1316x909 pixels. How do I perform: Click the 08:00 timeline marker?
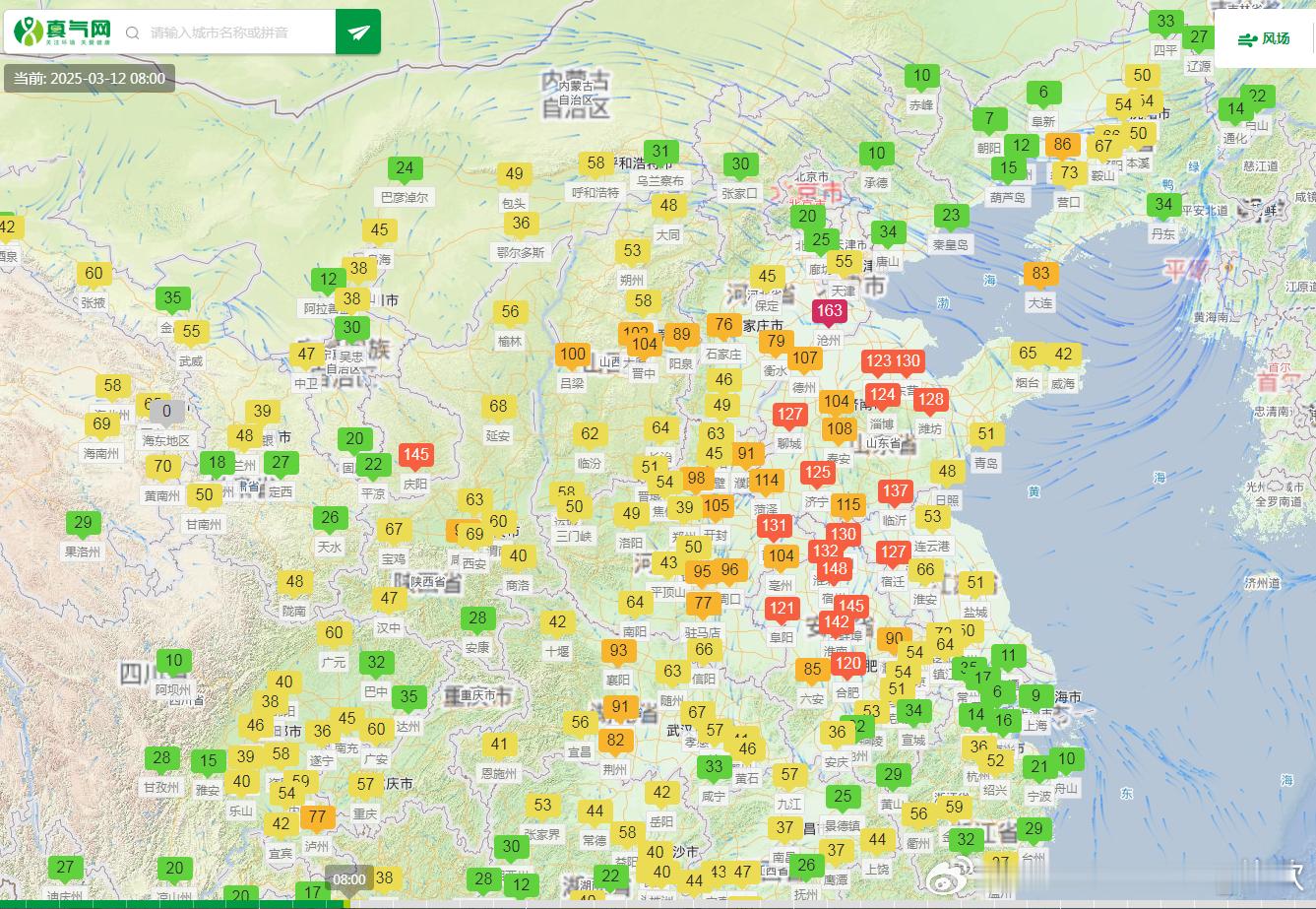[x=348, y=879]
